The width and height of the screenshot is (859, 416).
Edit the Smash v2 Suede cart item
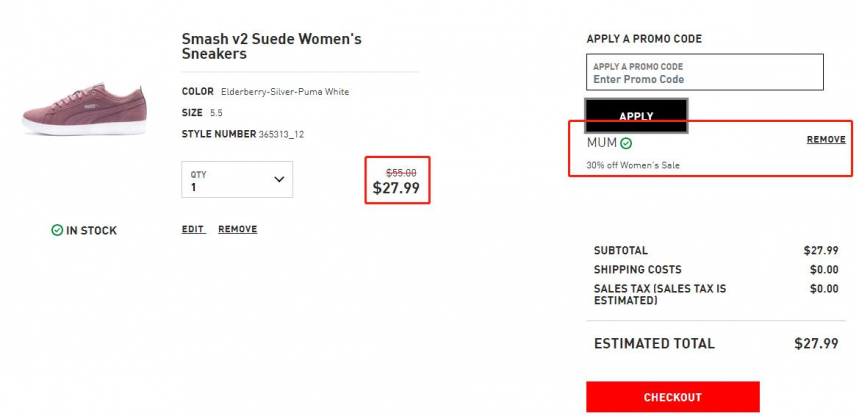193,229
